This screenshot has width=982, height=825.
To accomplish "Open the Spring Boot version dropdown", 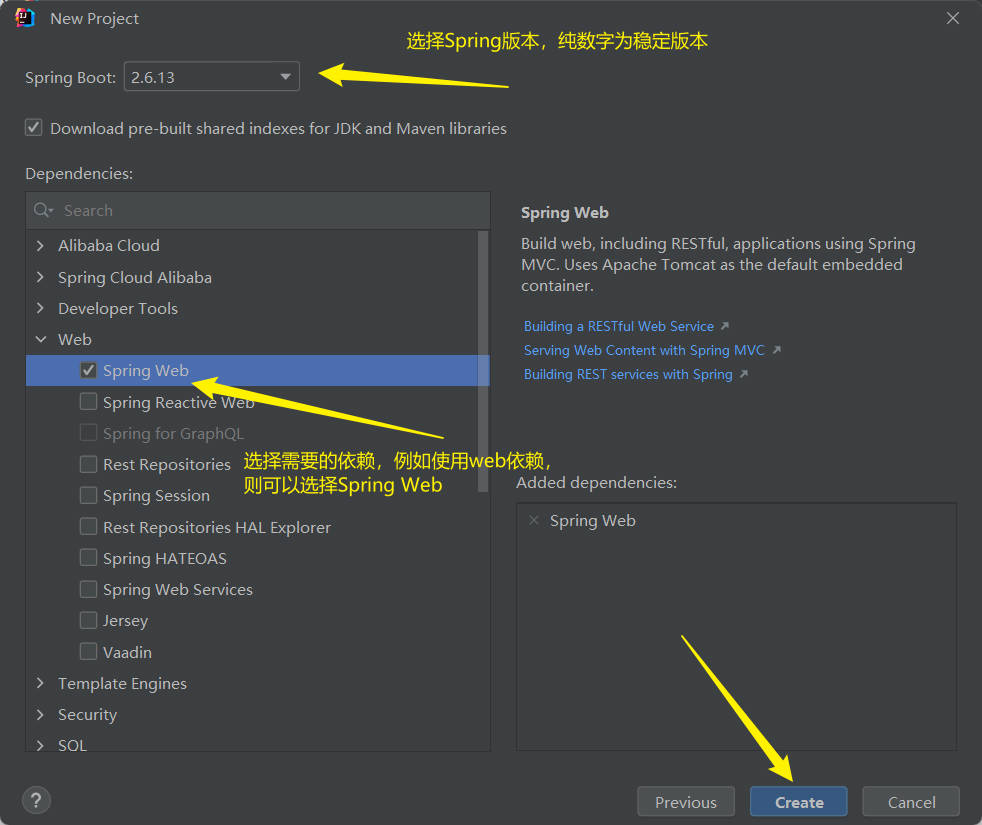I will (x=212, y=76).
